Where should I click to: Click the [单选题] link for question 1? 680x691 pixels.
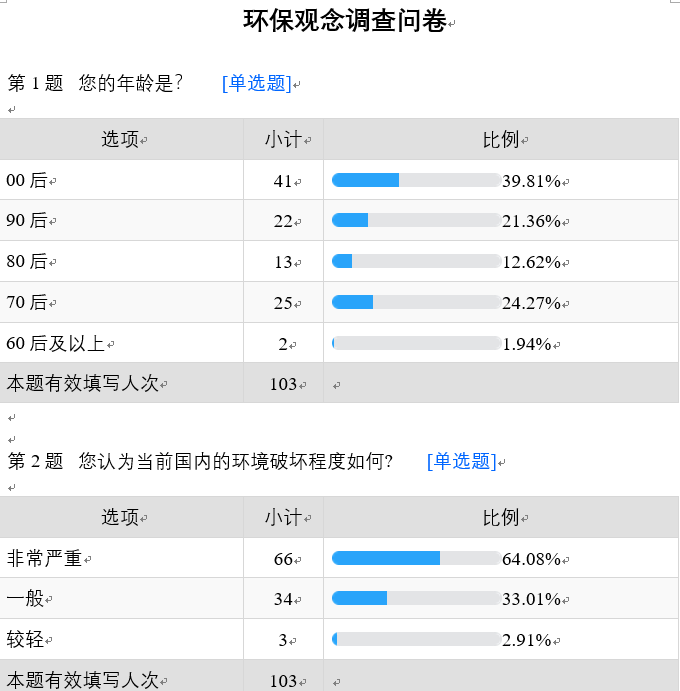coord(257,84)
